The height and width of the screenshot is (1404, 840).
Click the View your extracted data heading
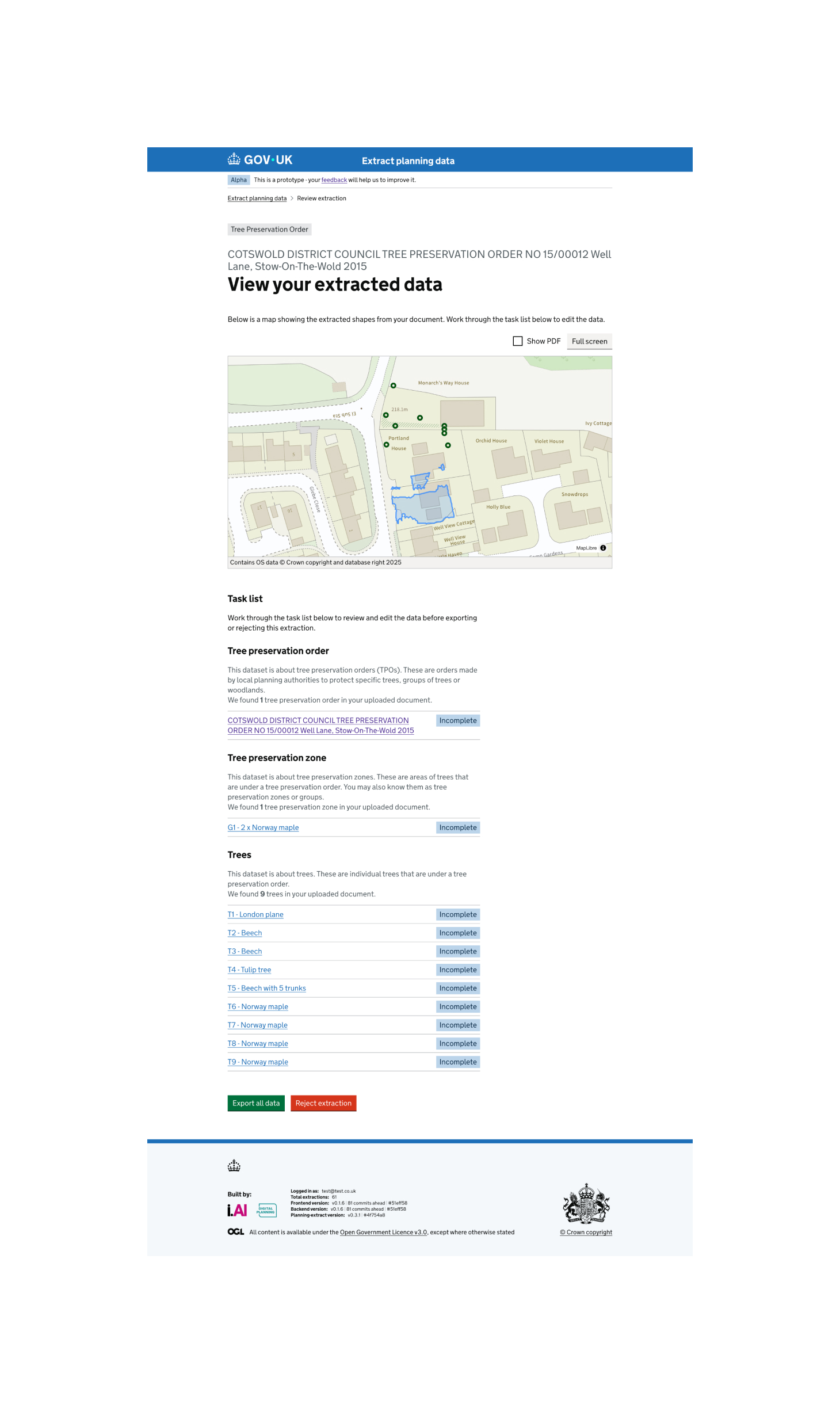[335, 284]
